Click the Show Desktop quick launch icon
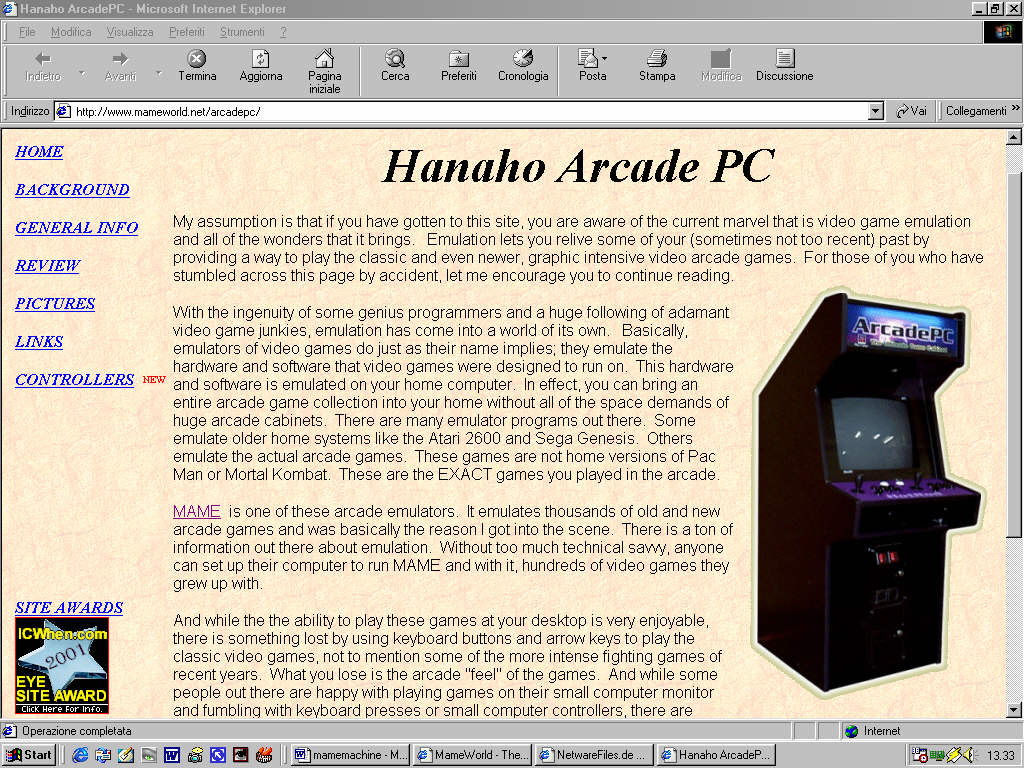Viewport: 1024px width, 768px height. tap(125, 755)
